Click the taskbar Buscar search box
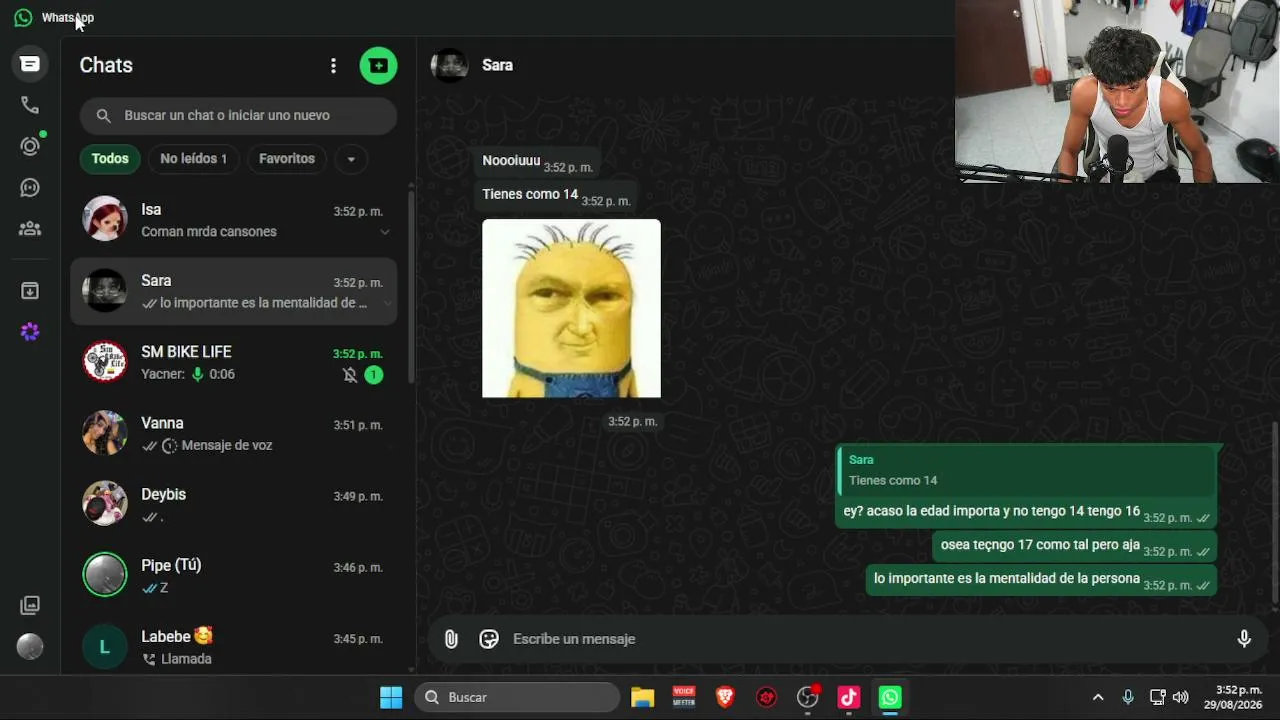The height and width of the screenshot is (720, 1280). (x=517, y=697)
